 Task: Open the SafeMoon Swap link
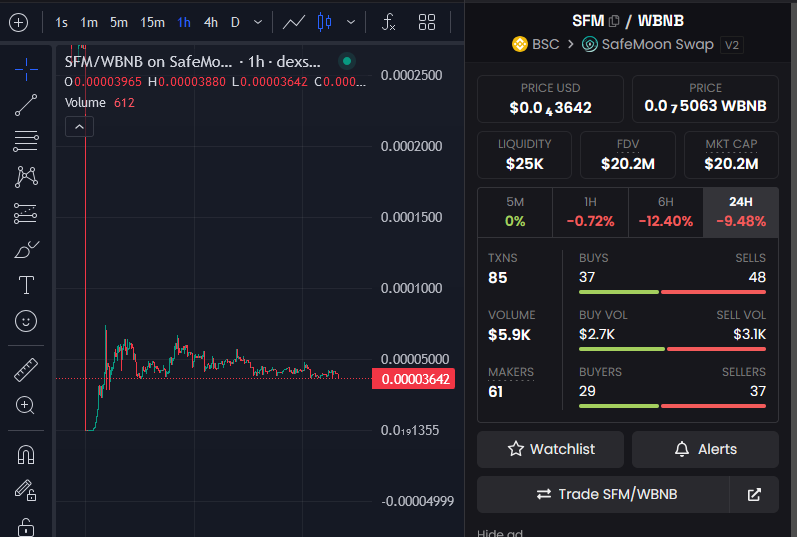point(658,44)
